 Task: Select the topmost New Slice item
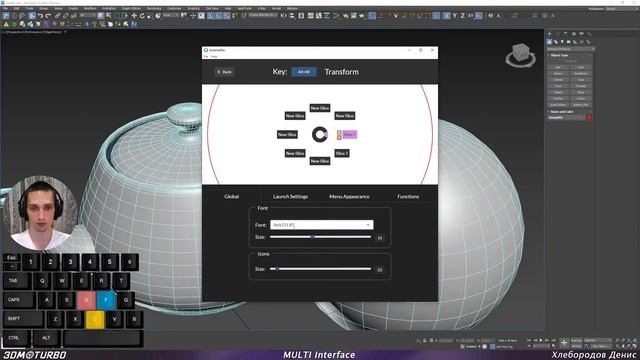(320, 108)
